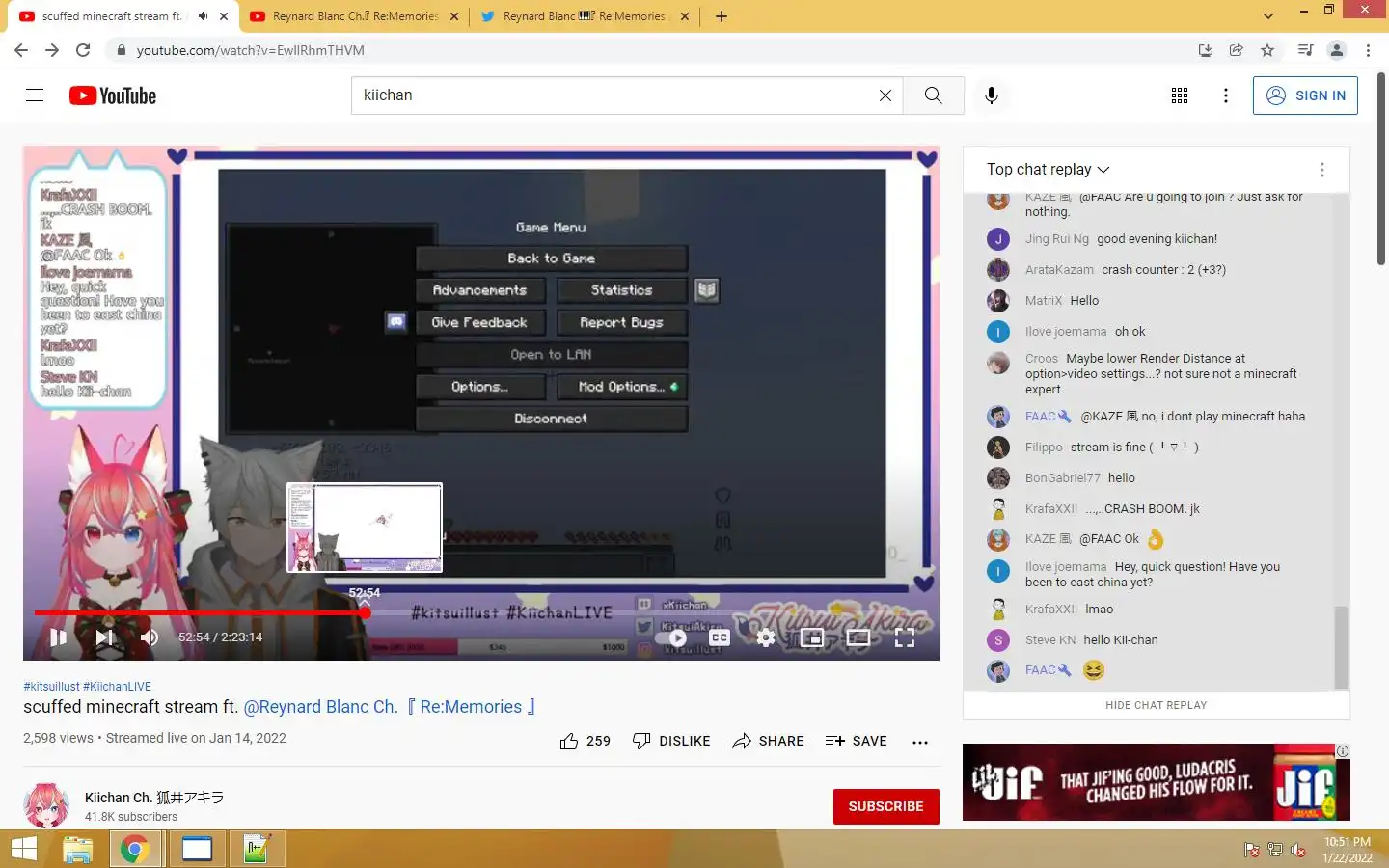Click Kiichan Ch. channel name
Screen dimensions: 1389x868
point(154,798)
